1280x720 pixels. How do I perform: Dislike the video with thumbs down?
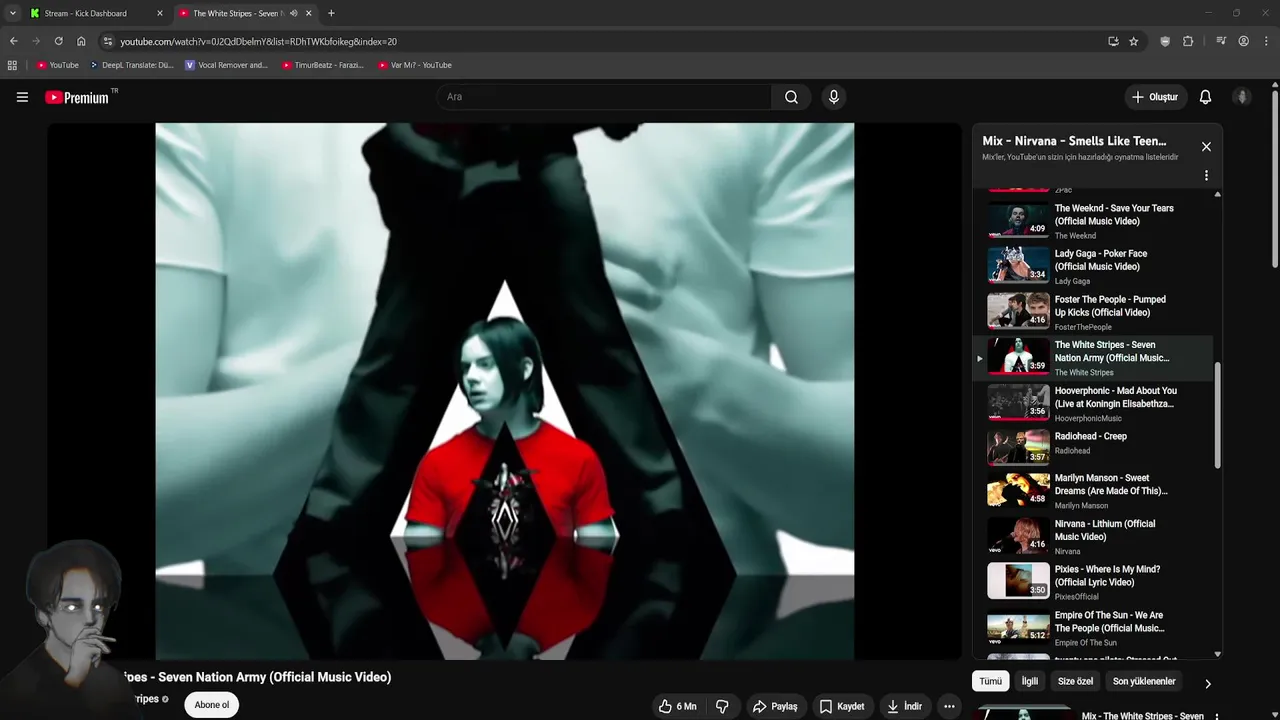pyautogui.click(x=722, y=706)
